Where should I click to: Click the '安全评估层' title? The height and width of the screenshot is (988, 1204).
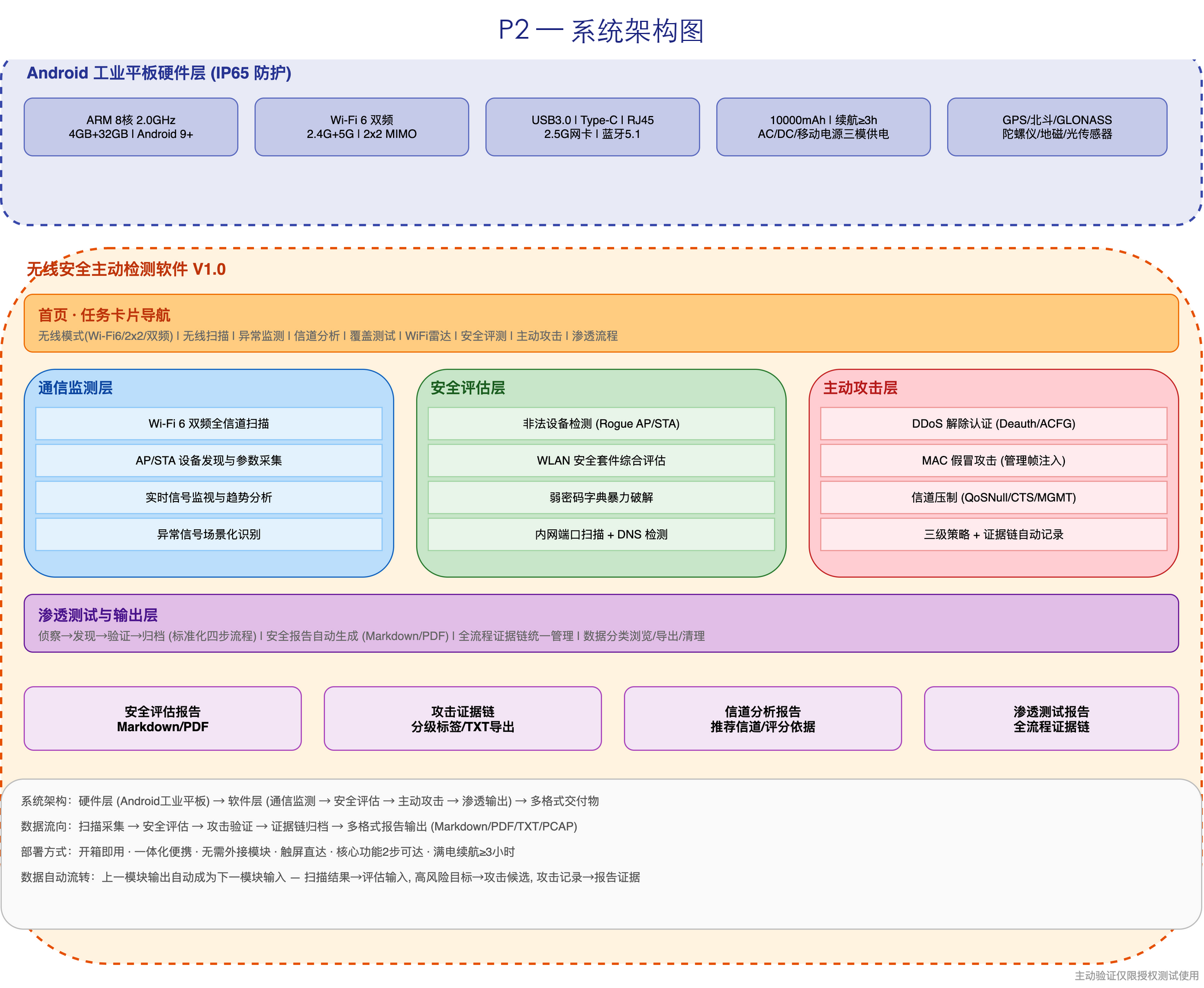pyautogui.click(x=468, y=388)
